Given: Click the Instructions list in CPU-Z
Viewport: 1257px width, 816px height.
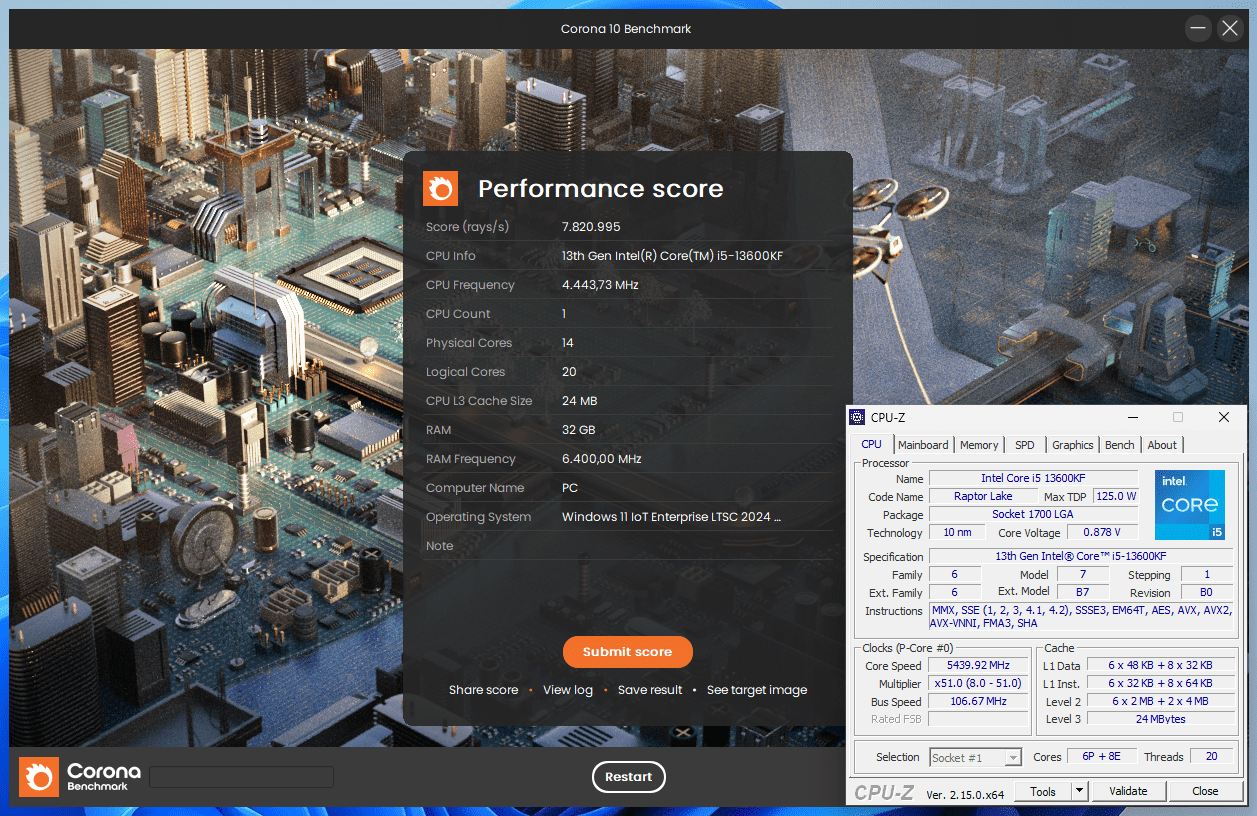Looking at the screenshot, I should tap(1081, 616).
